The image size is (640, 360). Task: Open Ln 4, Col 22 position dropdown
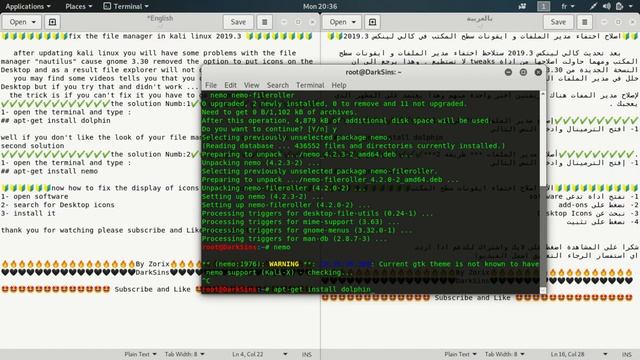(x=260, y=354)
